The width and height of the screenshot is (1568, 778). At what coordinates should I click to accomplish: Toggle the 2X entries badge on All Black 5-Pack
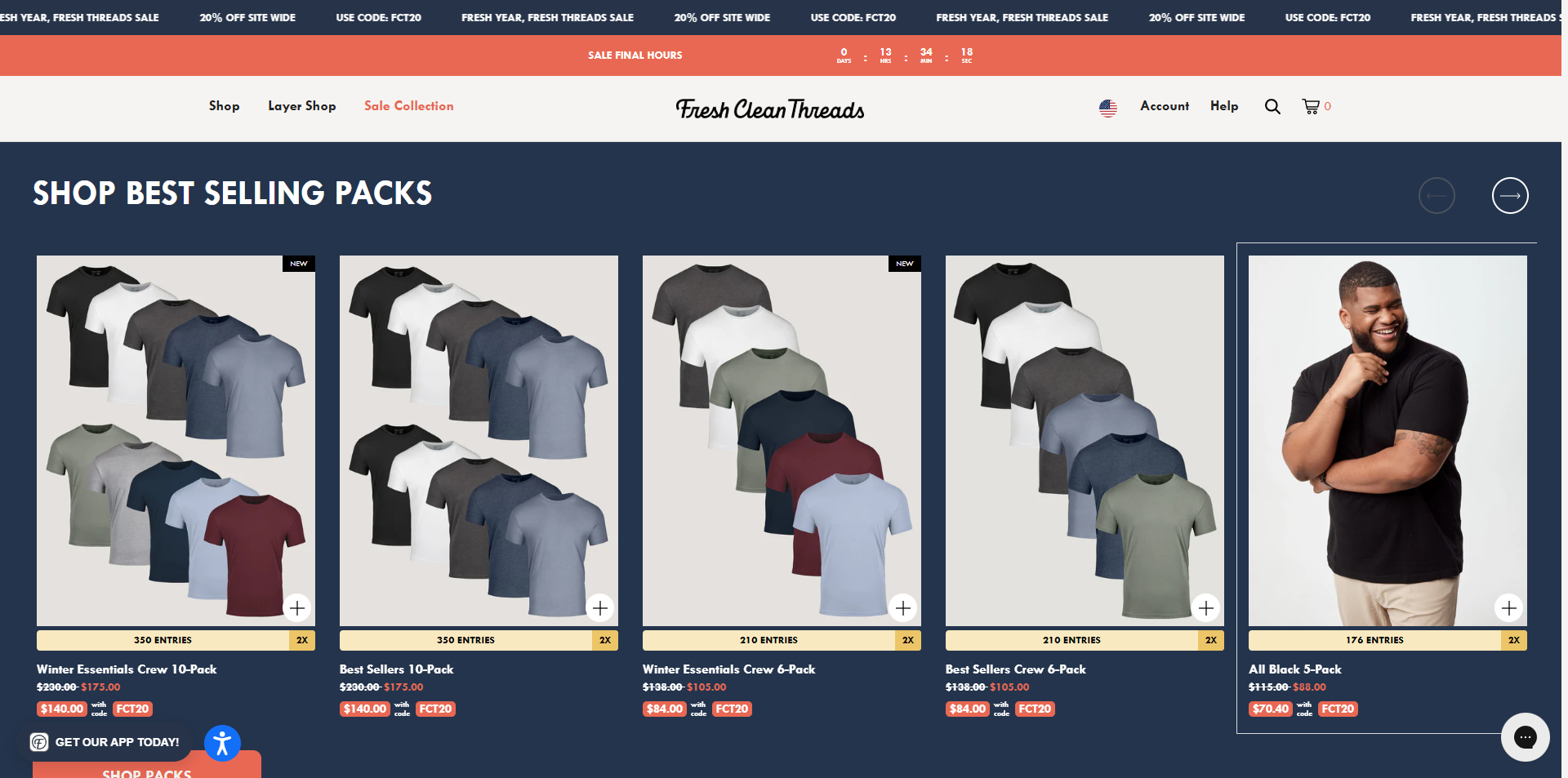pos(1514,640)
